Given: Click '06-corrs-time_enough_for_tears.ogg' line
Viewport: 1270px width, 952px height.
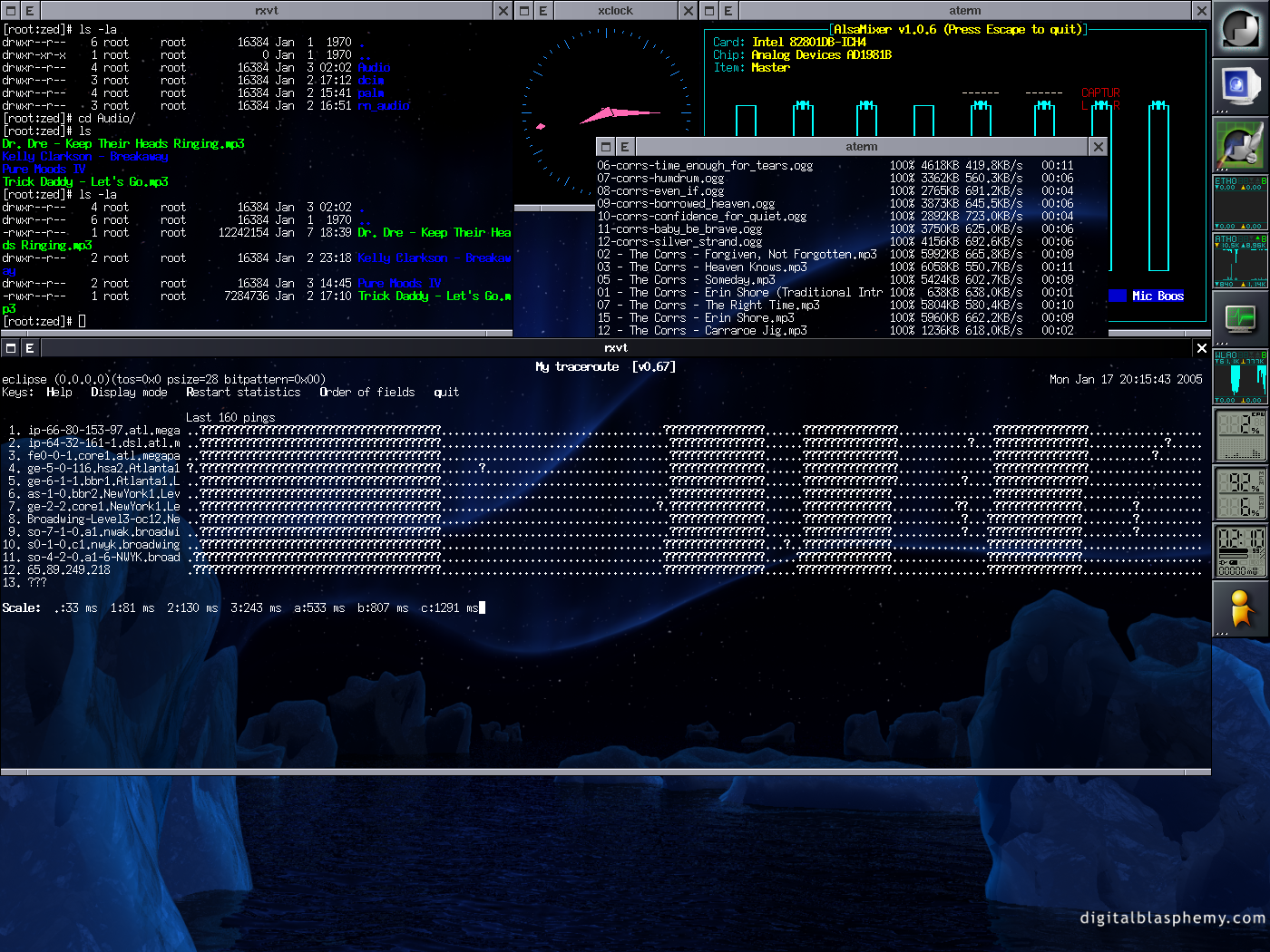Looking at the screenshot, I should coord(705,166).
